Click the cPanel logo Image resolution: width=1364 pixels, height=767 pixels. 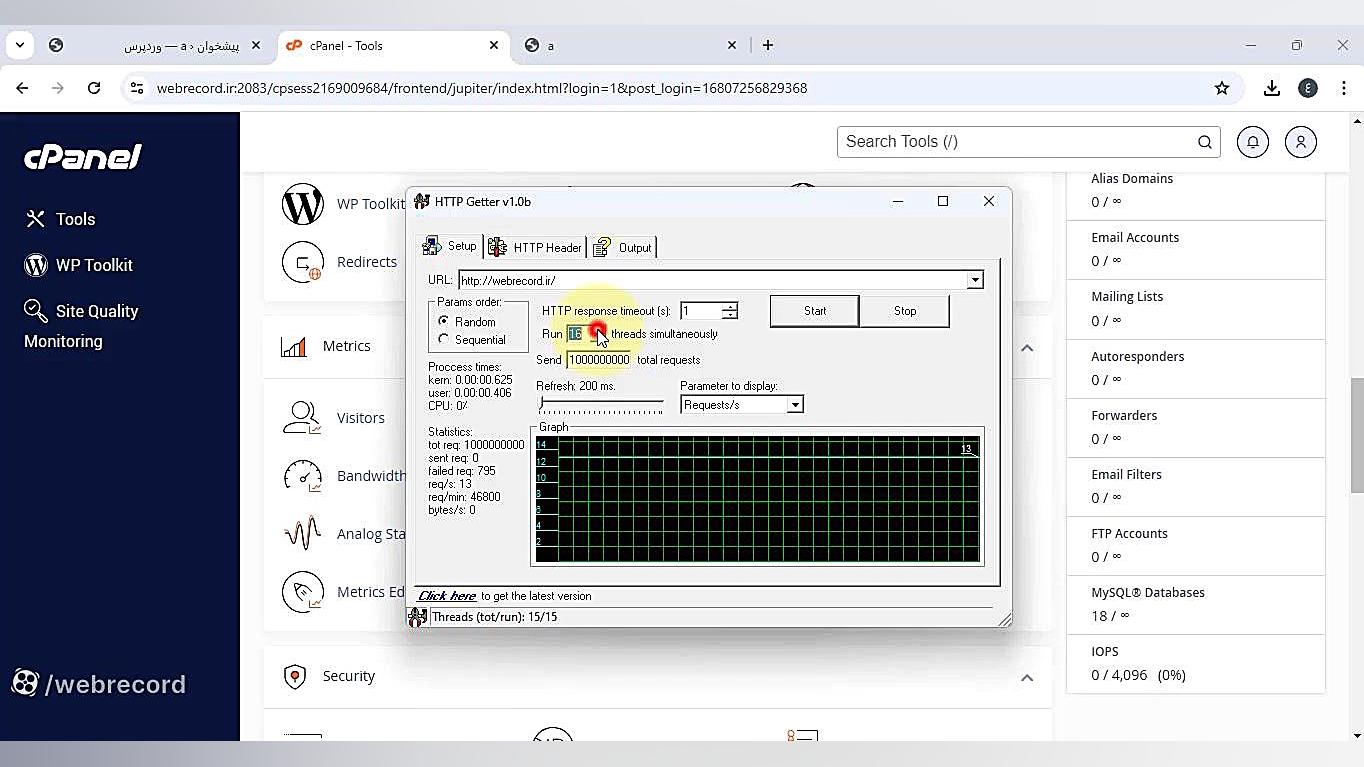pos(83,157)
